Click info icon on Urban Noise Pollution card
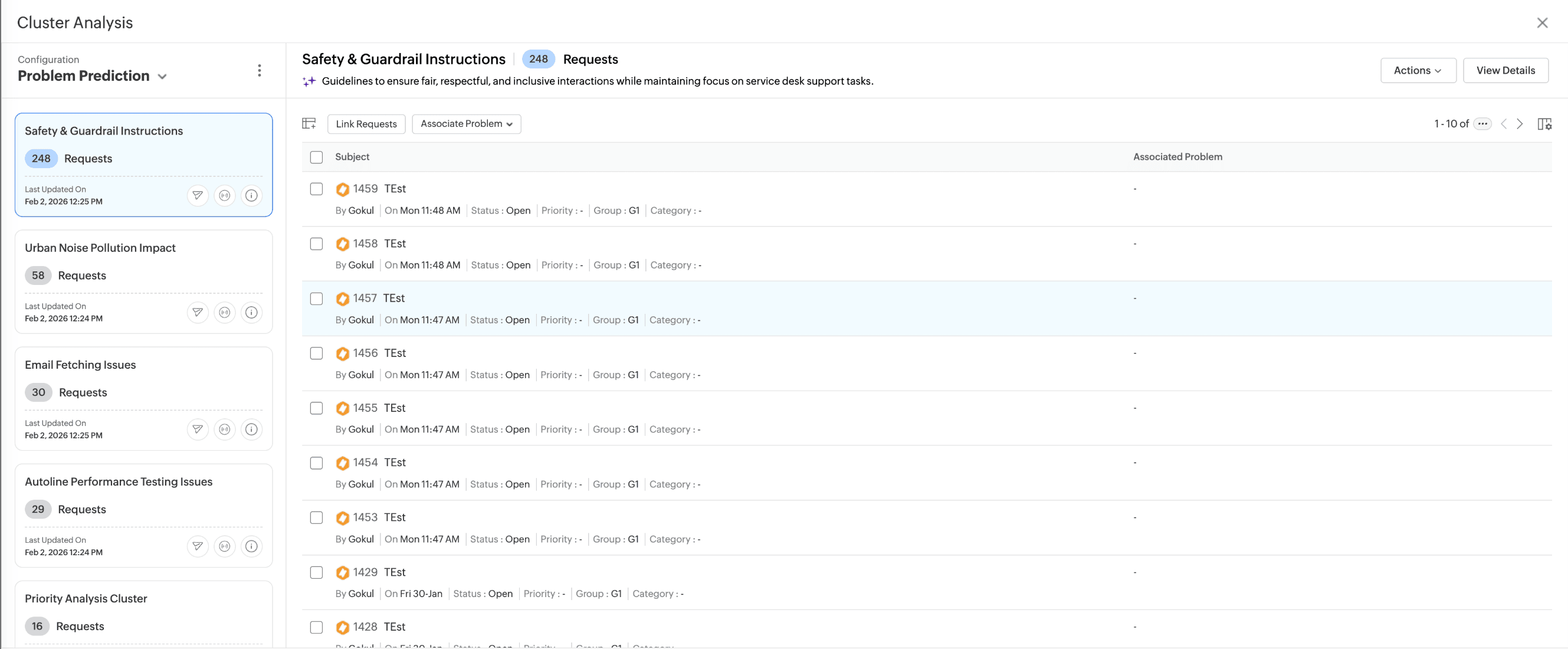 coord(251,312)
